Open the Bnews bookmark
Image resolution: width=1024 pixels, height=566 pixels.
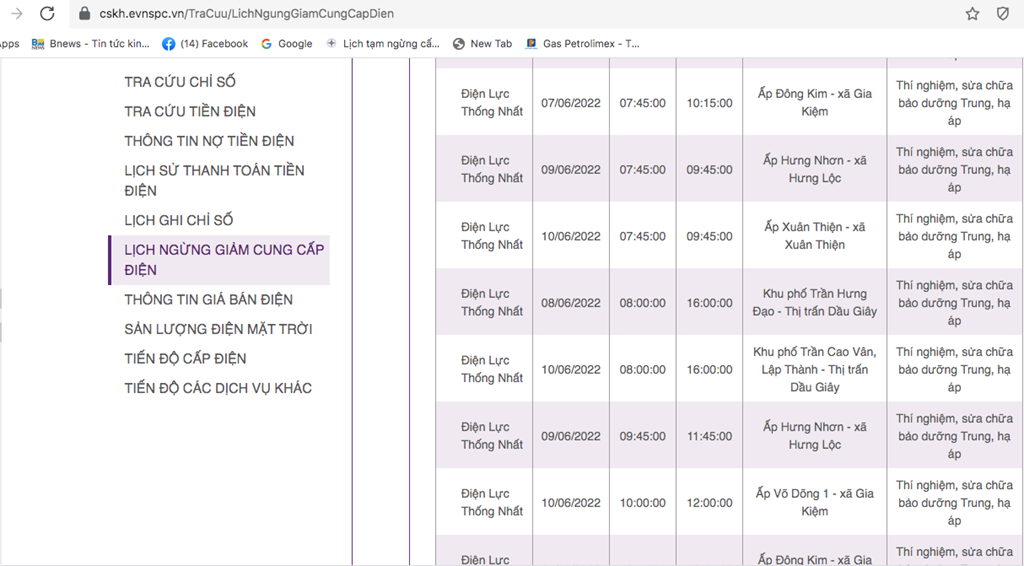point(91,44)
